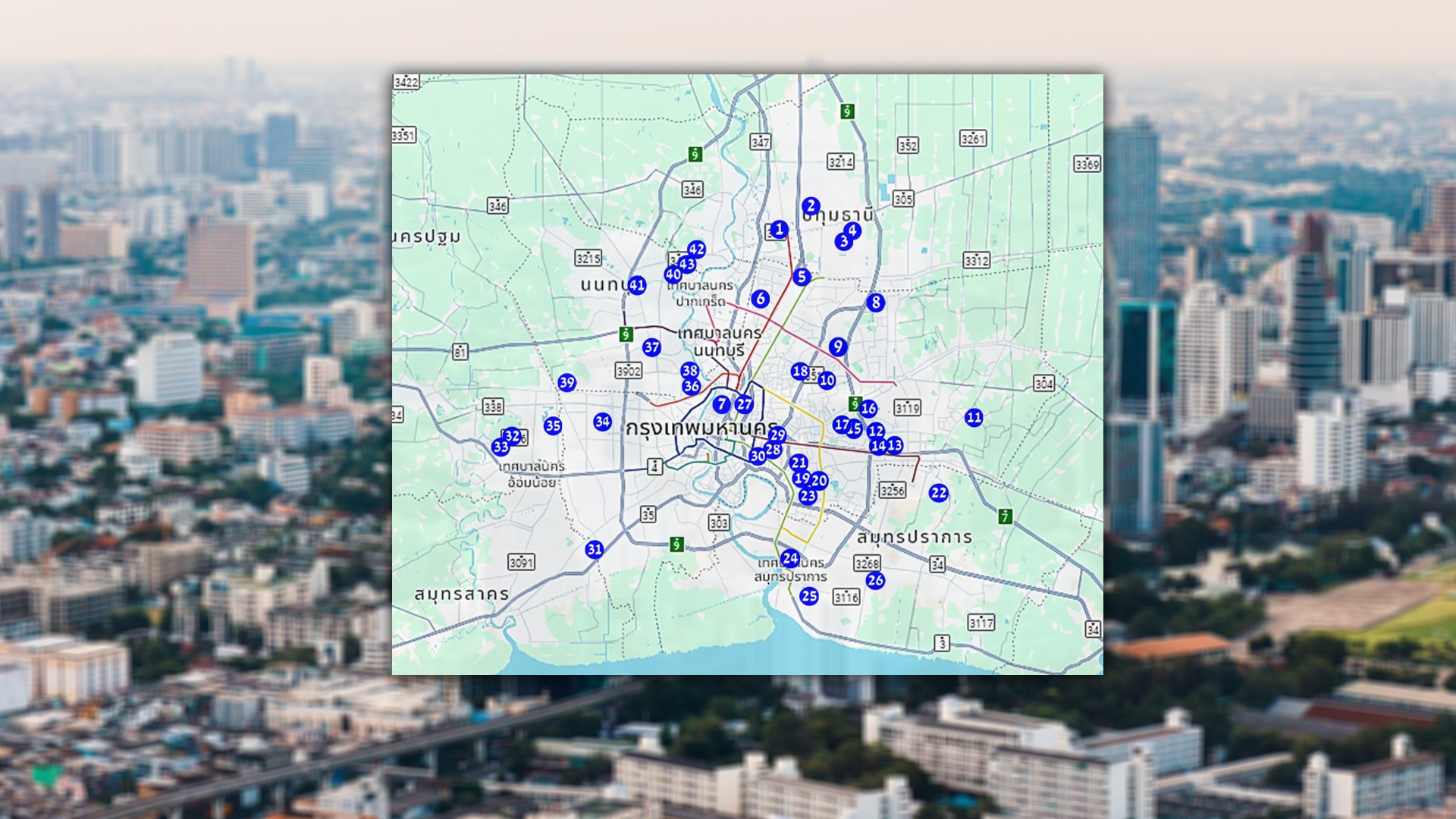Click the marker numbered 2
1456x819 pixels.
coord(811,206)
